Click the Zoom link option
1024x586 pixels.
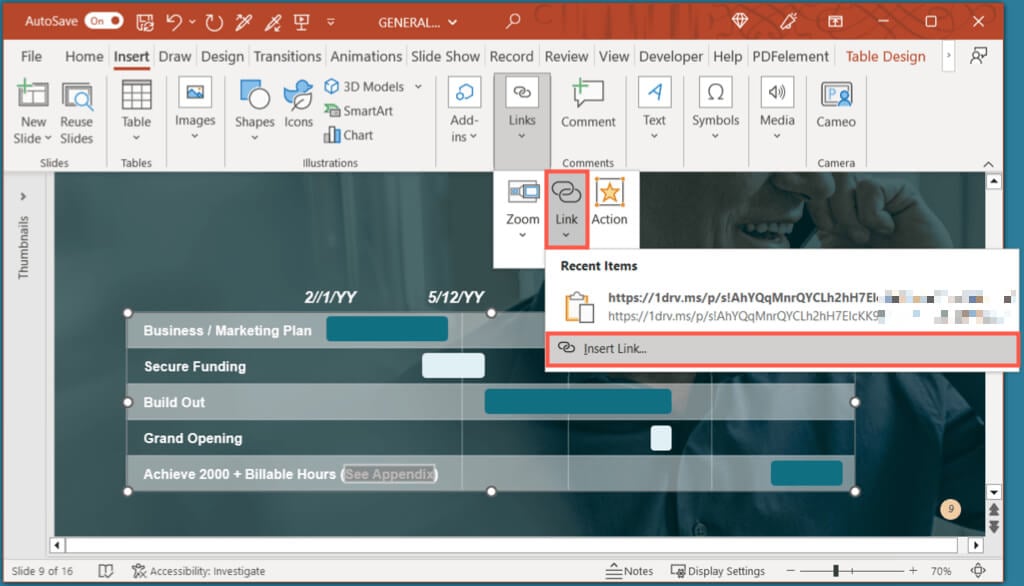522,209
